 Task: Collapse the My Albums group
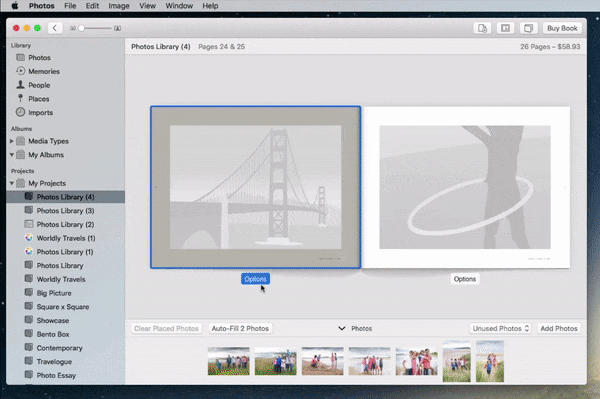[11, 155]
